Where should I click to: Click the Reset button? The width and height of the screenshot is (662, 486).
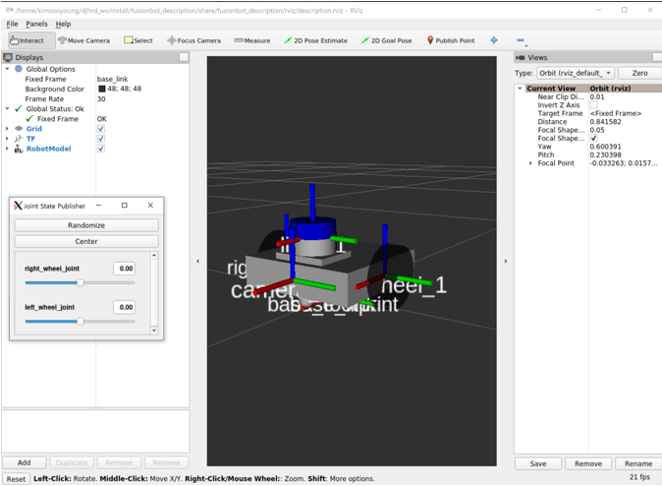(16, 479)
